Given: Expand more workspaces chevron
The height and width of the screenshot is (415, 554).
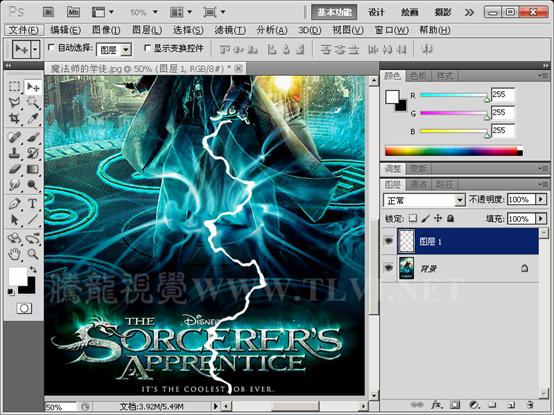Looking at the screenshot, I should click(x=469, y=13).
